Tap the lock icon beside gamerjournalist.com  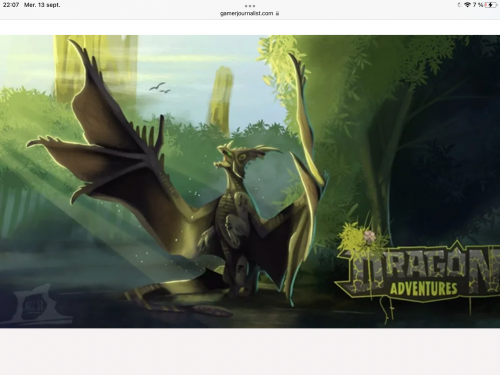277,13
